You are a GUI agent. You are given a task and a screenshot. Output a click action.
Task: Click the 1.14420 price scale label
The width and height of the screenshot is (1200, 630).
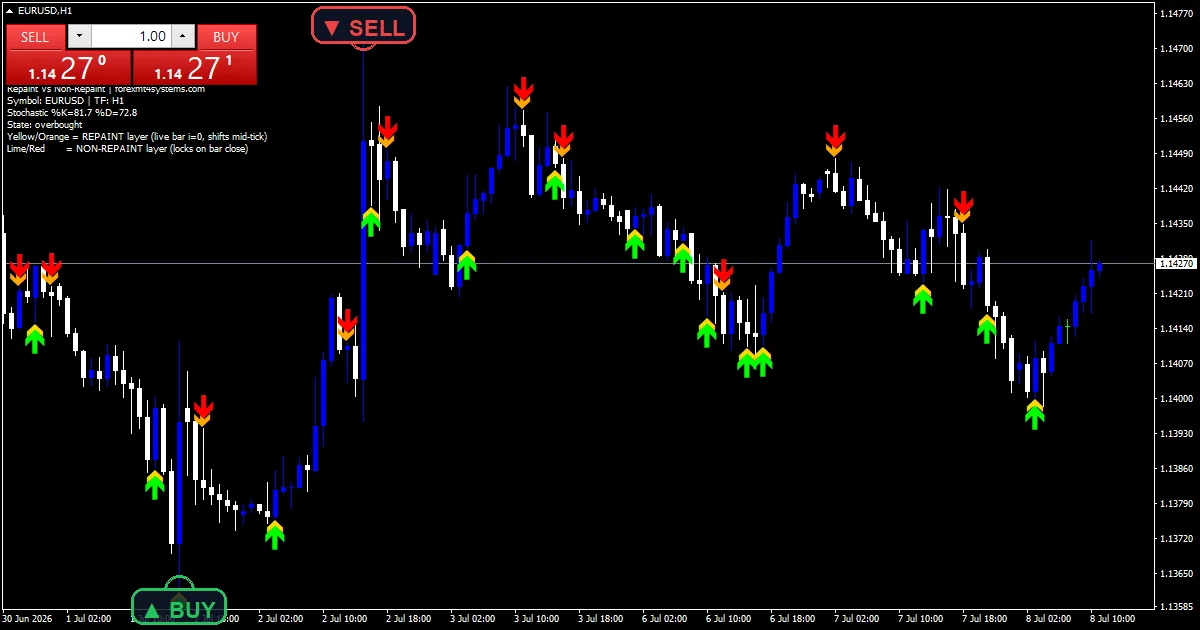tap(1177, 189)
